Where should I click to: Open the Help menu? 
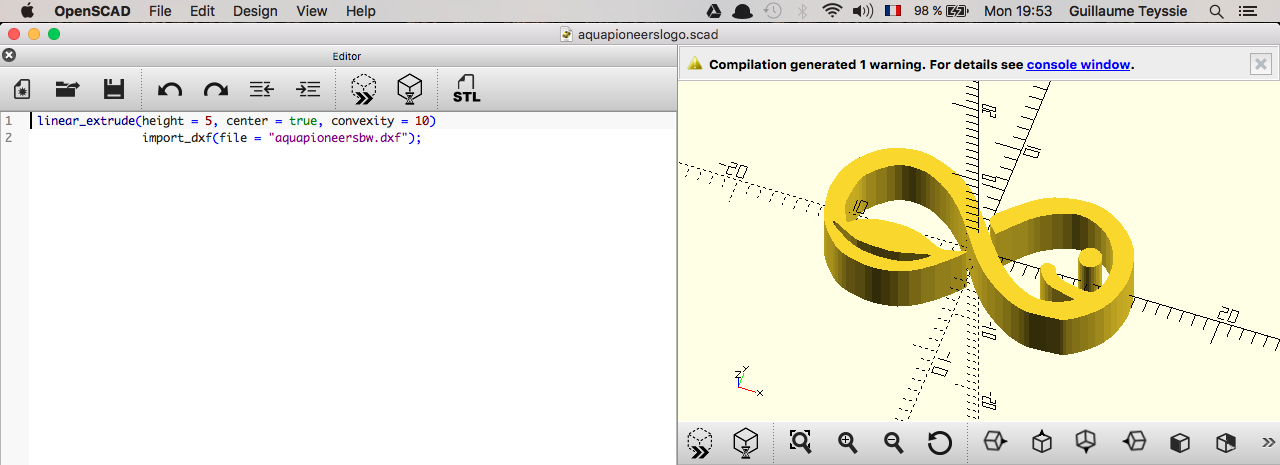pos(361,11)
